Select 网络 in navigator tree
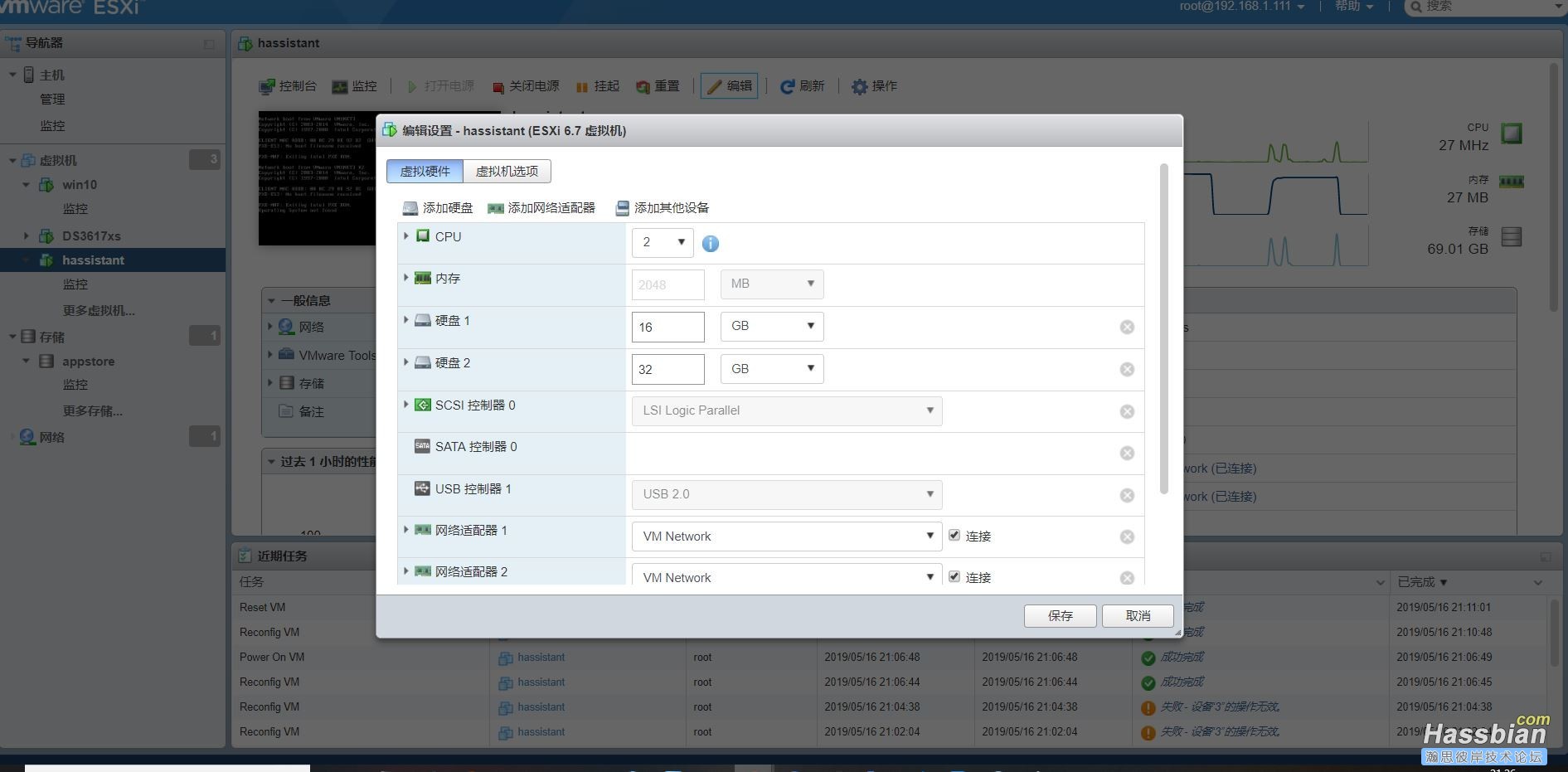 (x=51, y=437)
